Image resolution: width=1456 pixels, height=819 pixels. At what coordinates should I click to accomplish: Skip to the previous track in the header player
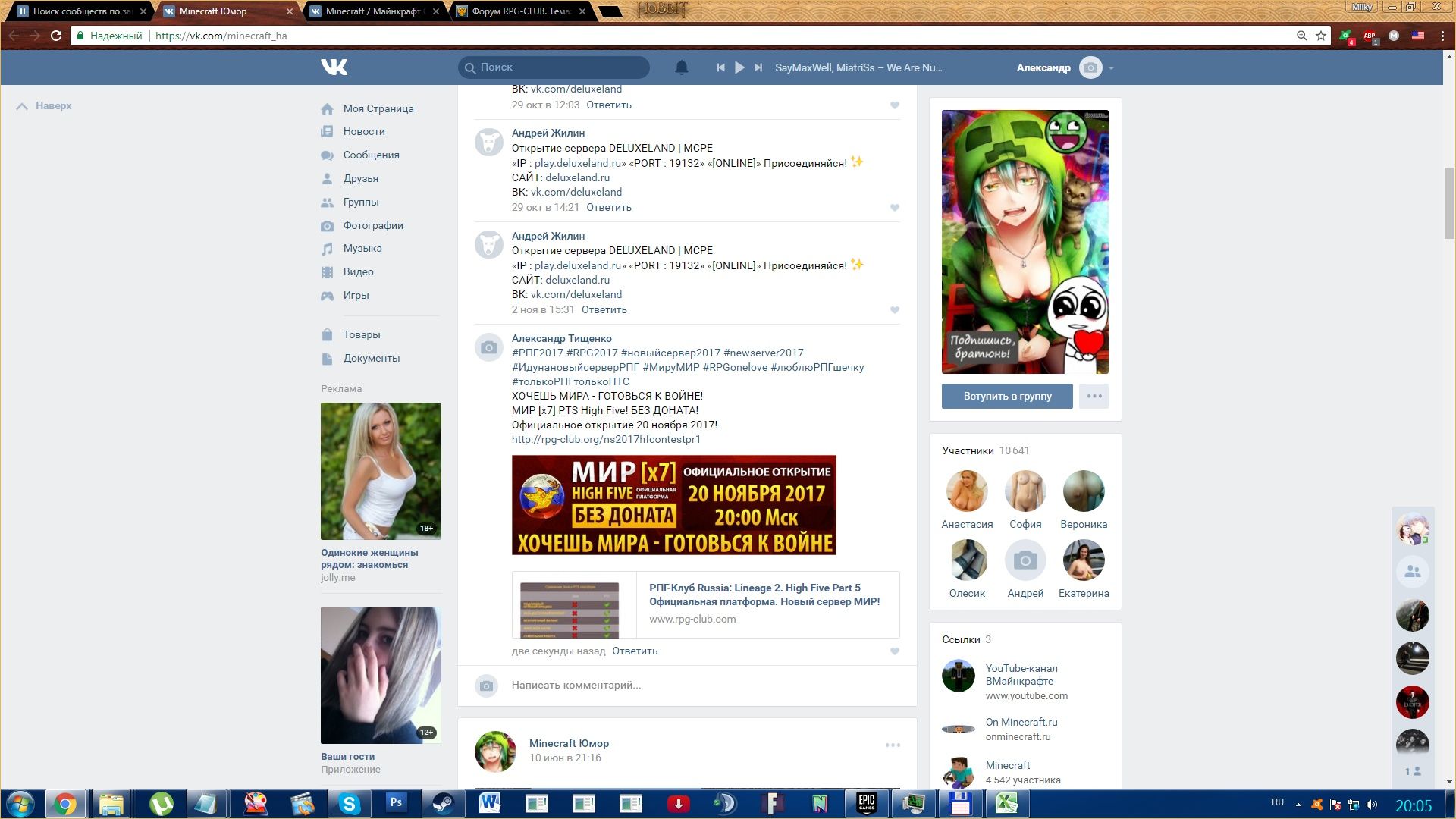[720, 67]
